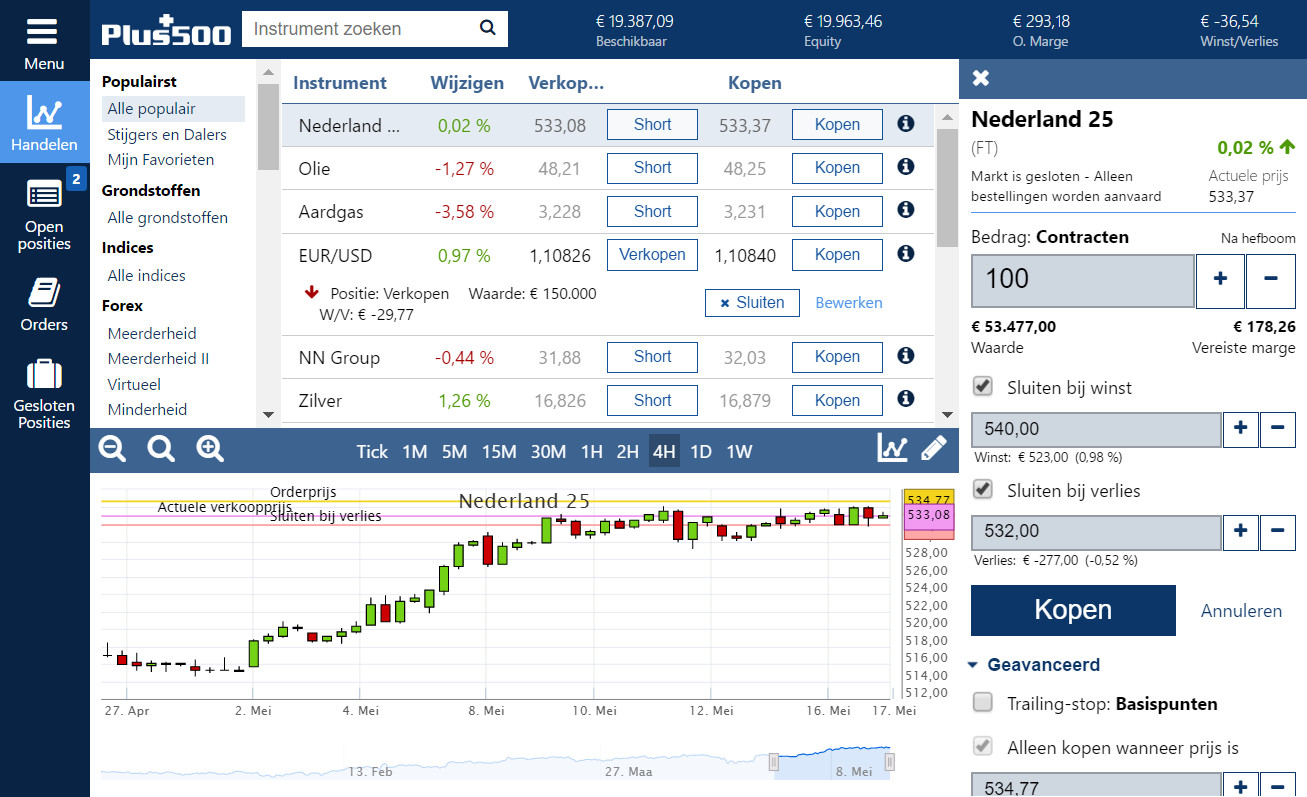
Task: Toggle Alleen kopen wanneer prijs is checkbox
Action: 983,746
